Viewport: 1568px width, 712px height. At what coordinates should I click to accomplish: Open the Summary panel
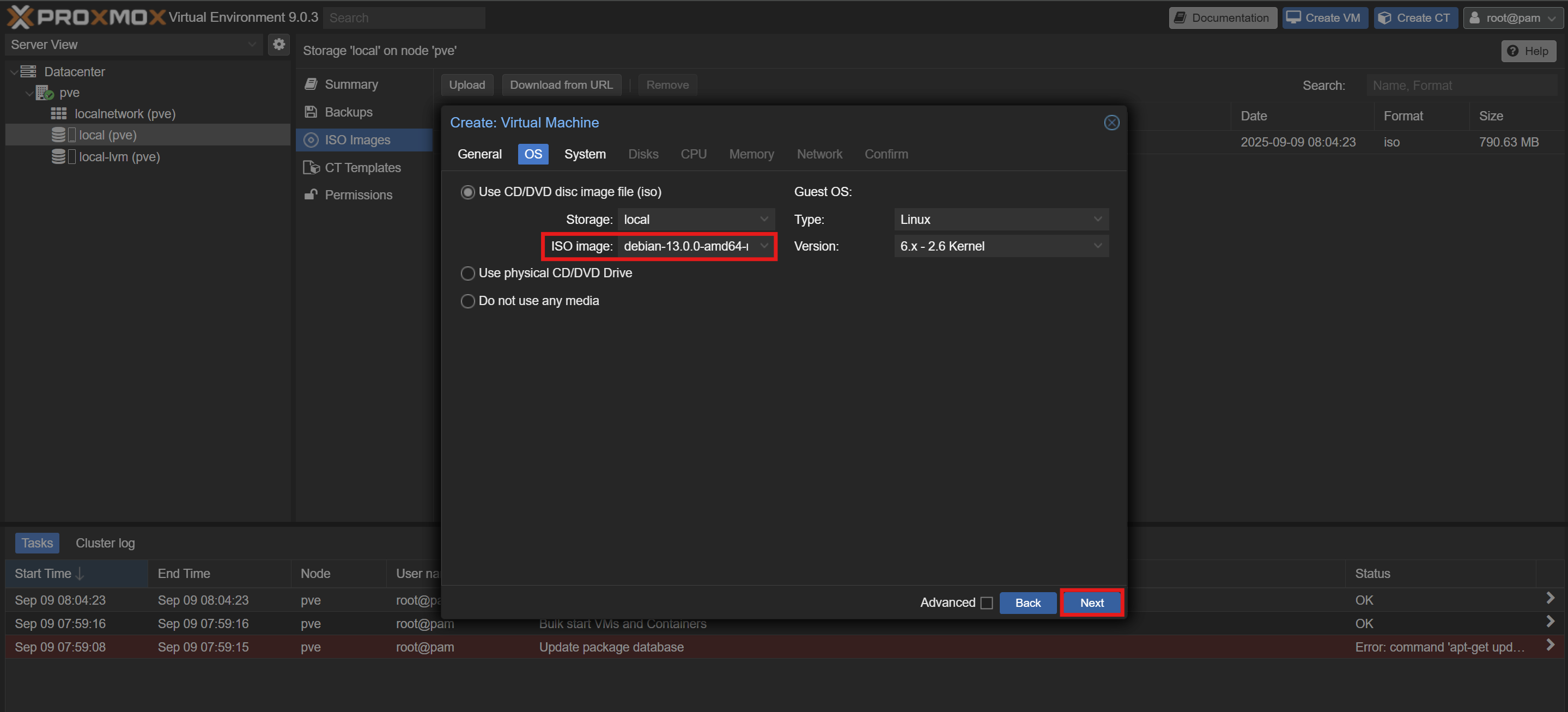[351, 84]
